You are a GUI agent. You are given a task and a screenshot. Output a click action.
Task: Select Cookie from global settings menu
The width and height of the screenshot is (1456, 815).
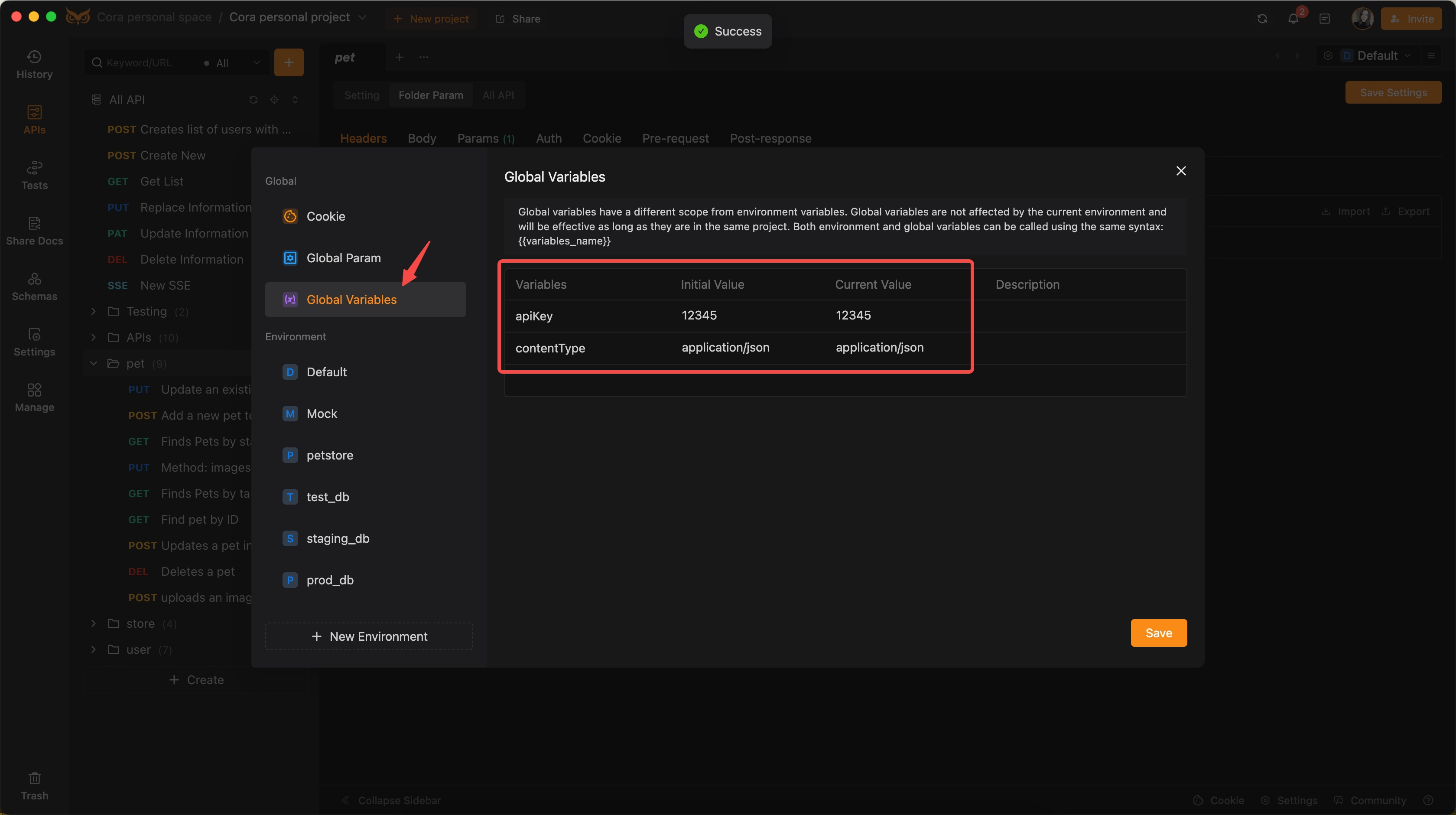325,216
